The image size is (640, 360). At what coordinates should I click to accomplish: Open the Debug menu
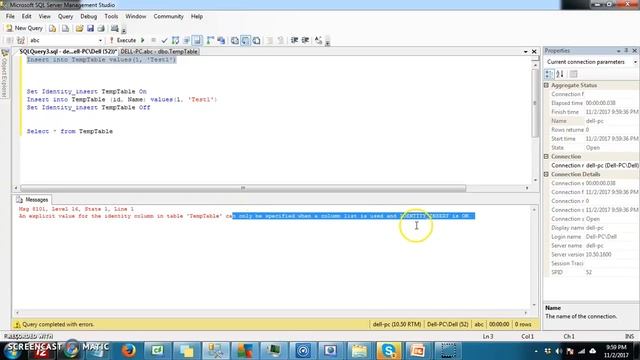click(89, 16)
